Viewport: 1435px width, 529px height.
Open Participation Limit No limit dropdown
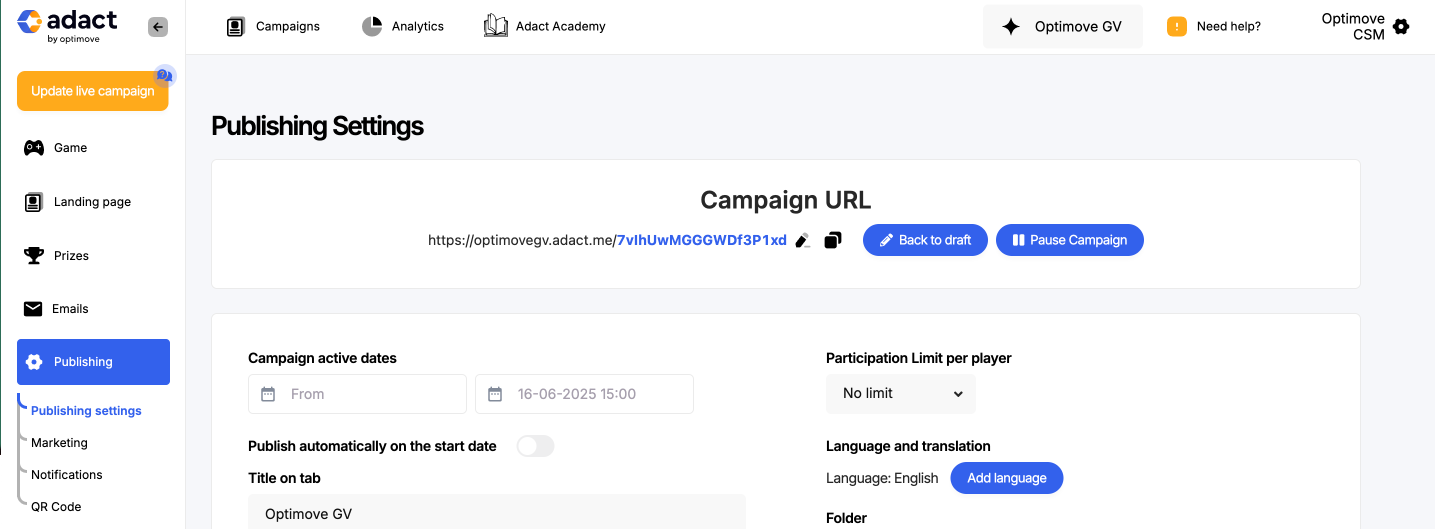click(x=901, y=394)
